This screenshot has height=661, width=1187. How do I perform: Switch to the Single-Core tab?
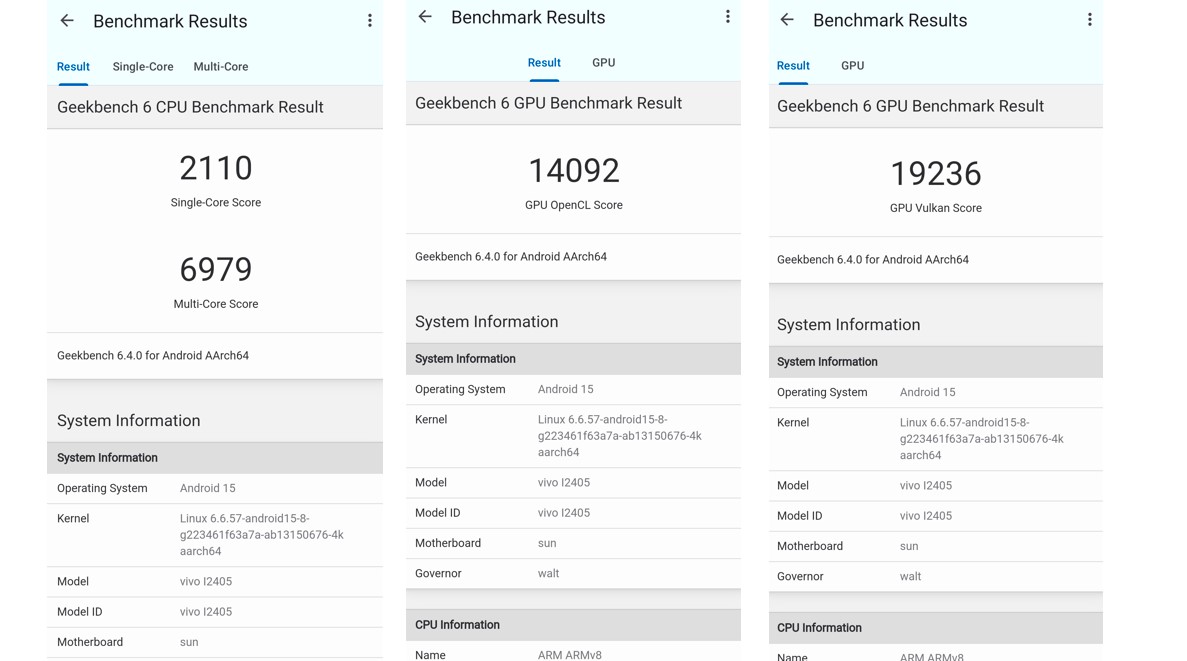(x=143, y=67)
